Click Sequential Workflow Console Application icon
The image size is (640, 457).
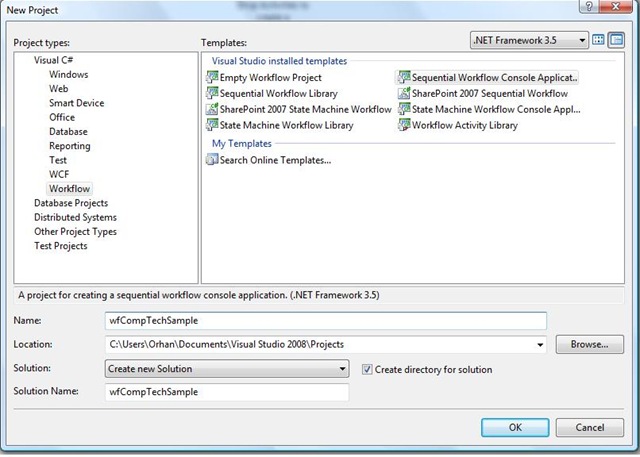pyautogui.click(x=404, y=77)
